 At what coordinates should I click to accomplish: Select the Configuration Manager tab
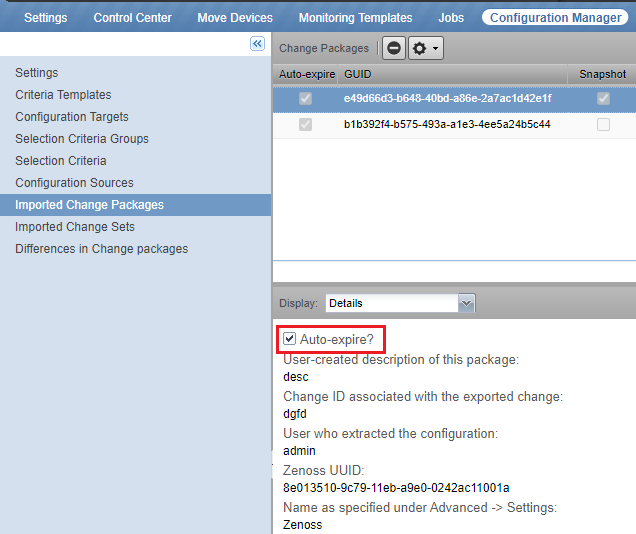(x=555, y=18)
